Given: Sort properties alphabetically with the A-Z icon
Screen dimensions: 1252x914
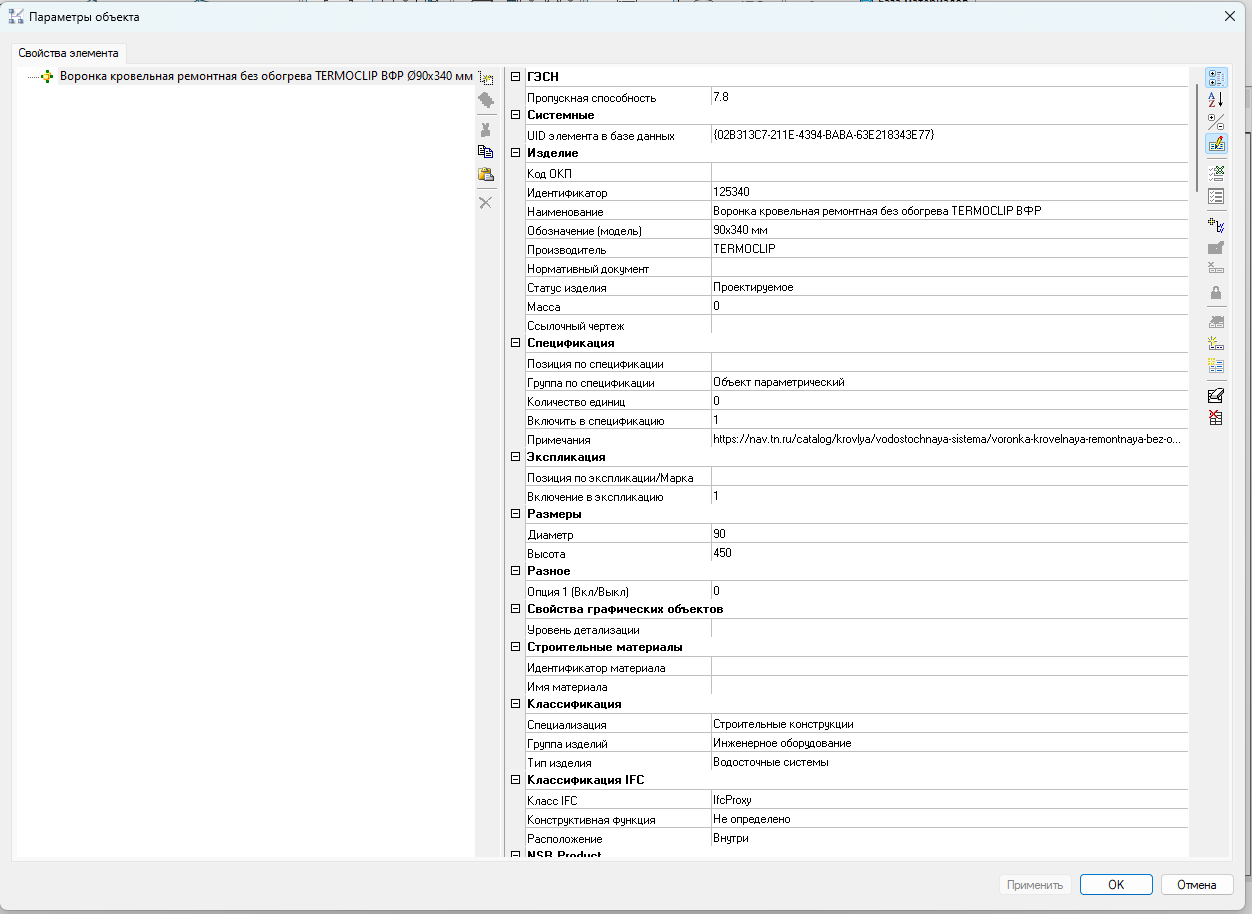Looking at the screenshot, I should coord(1216,99).
